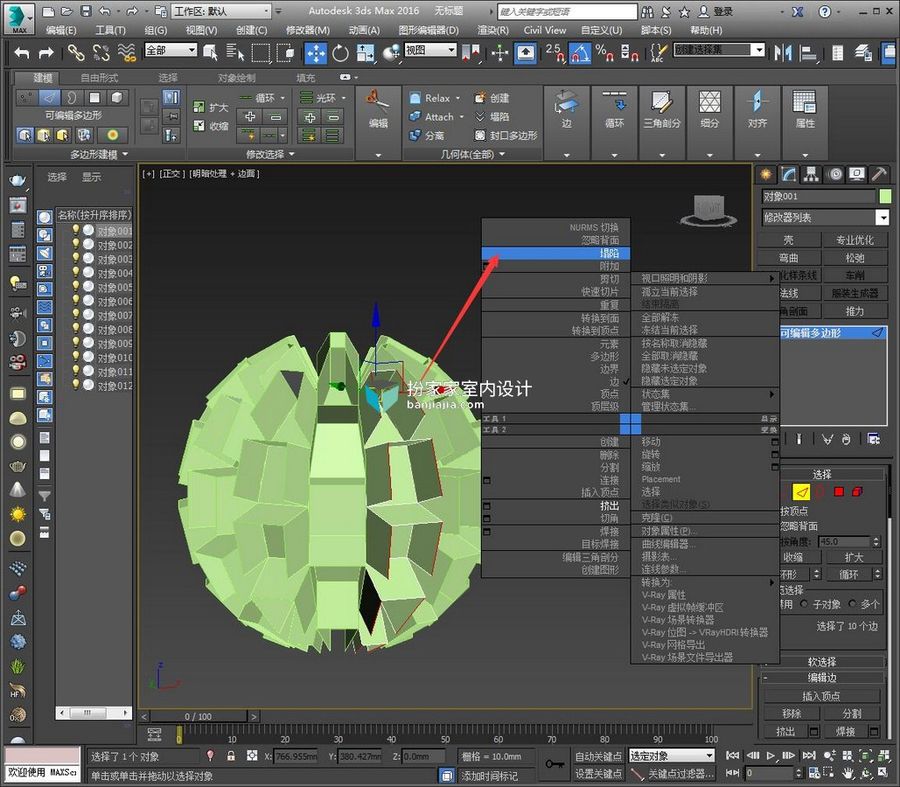Select the 子对象 radio button
This screenshot has height=787, width=900.
click(x=804, y=604)
